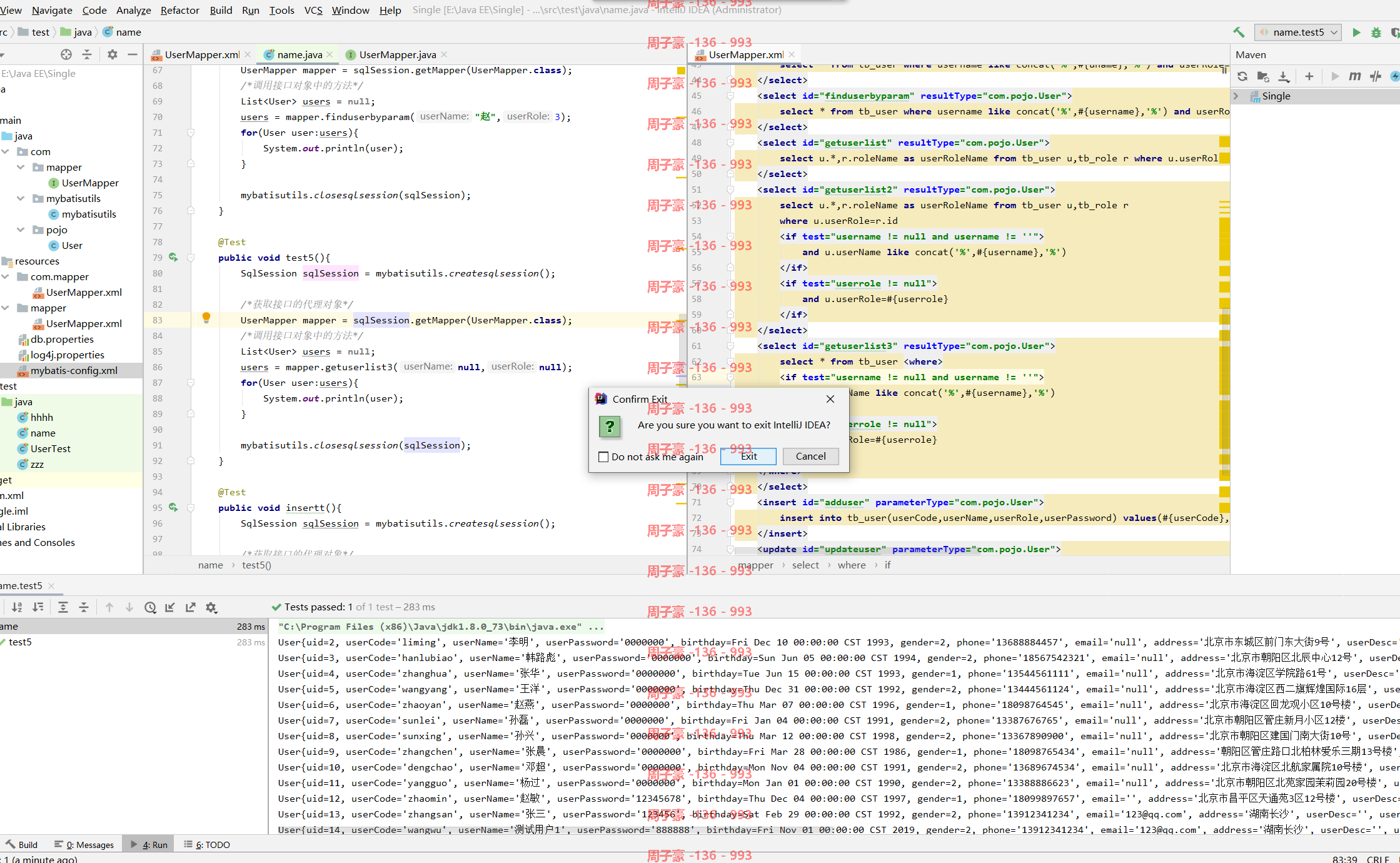The image size is (1400, 863).
Task: Click previous failed test up arrow
Action: point(109,607)
